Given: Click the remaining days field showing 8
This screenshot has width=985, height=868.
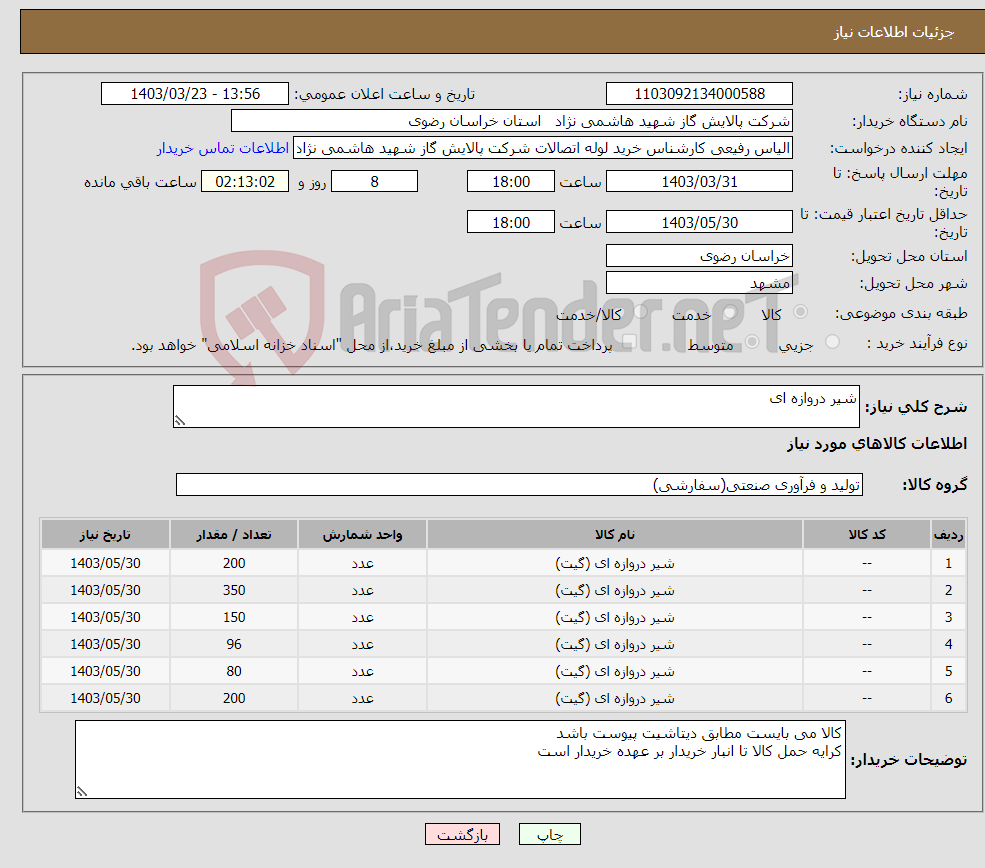Looking at the screenshot, I should (x=374, y=182).
